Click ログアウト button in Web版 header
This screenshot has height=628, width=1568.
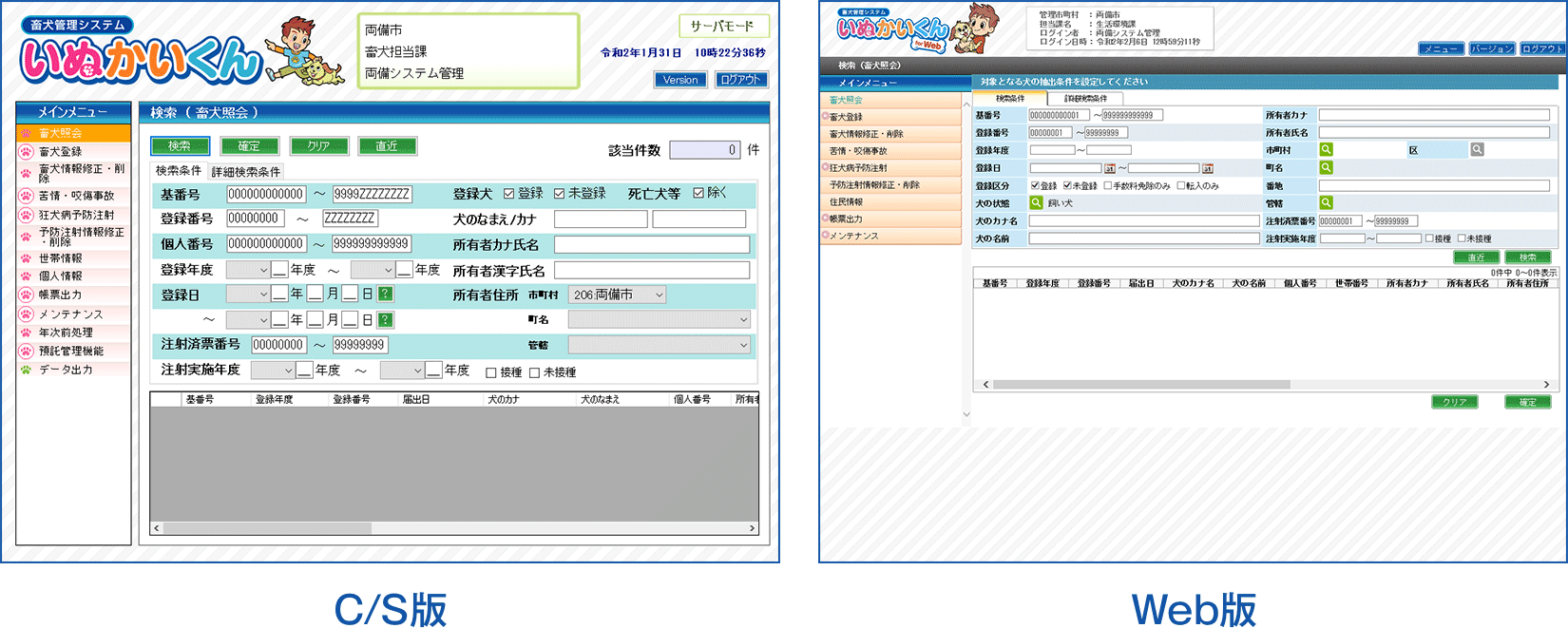coord(1541,48)
